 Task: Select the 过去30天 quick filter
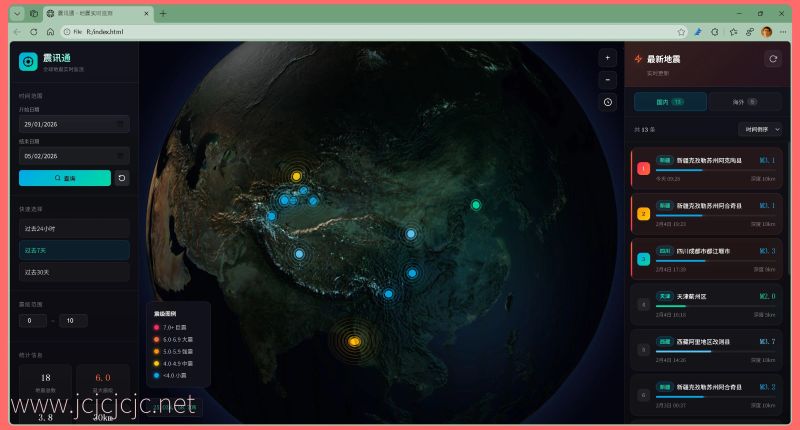74,272
